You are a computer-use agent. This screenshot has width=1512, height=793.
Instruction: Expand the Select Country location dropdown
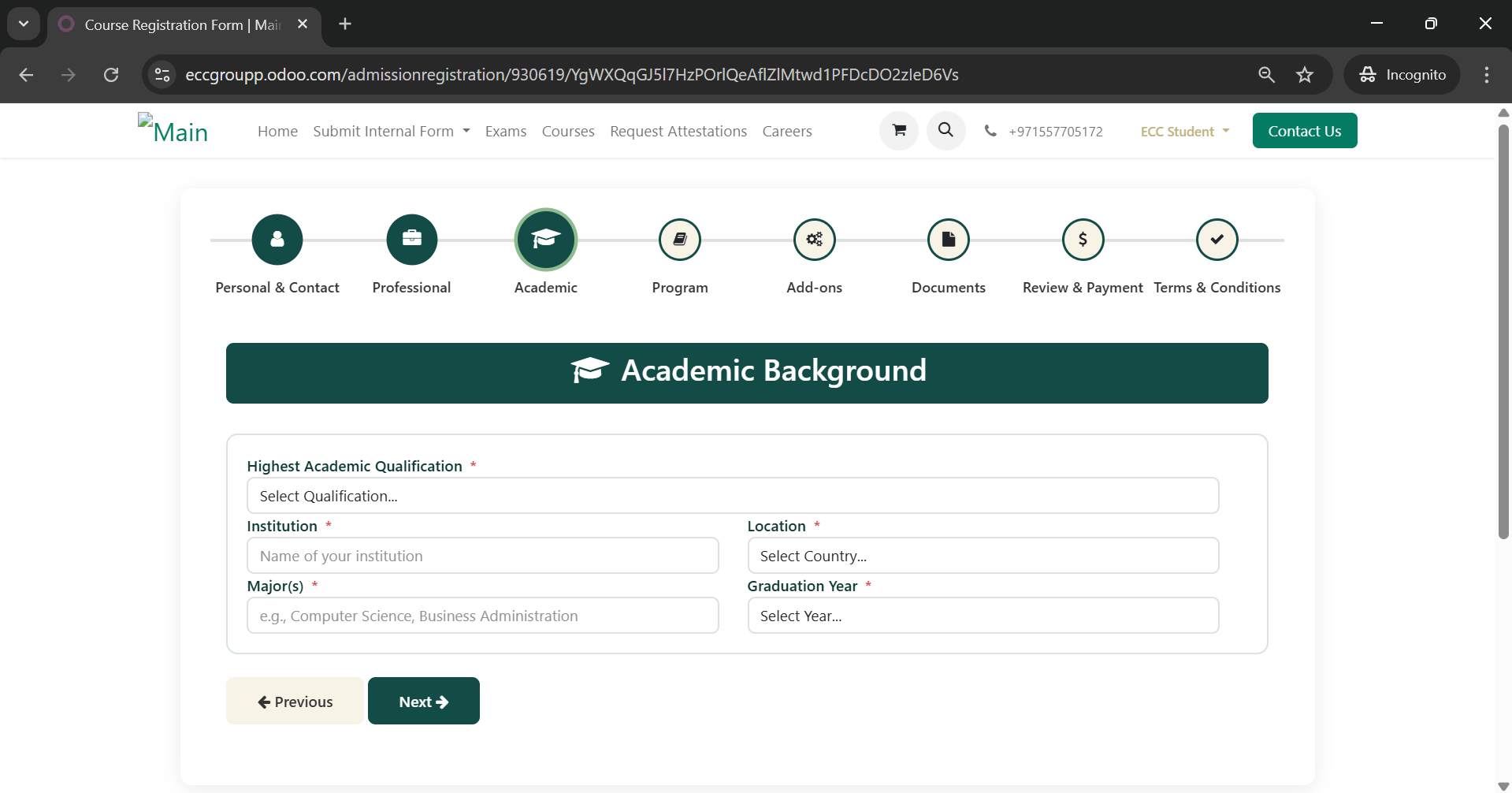983,556
